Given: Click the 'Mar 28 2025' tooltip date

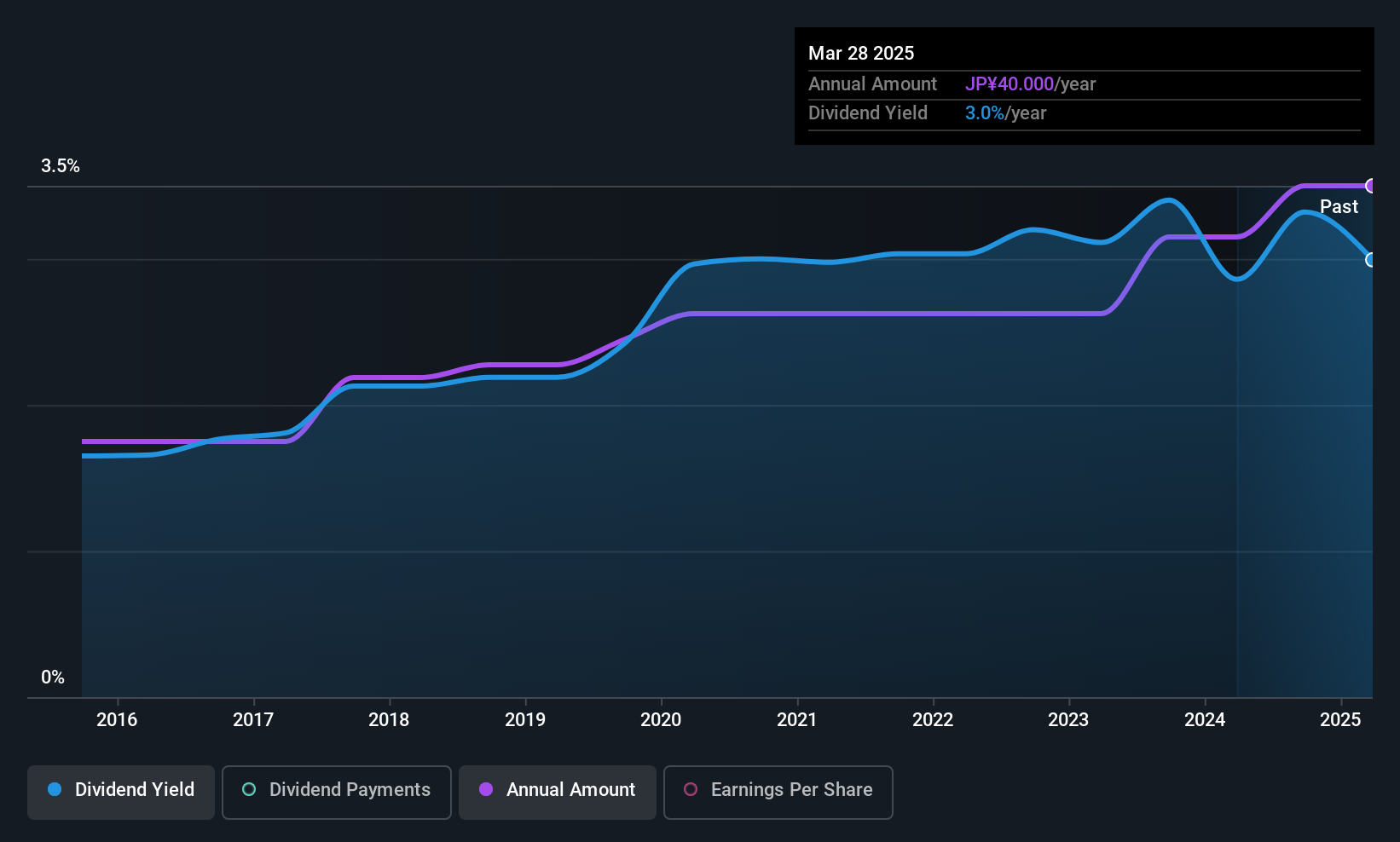Looking at the screenshot, I should point(861,54).
